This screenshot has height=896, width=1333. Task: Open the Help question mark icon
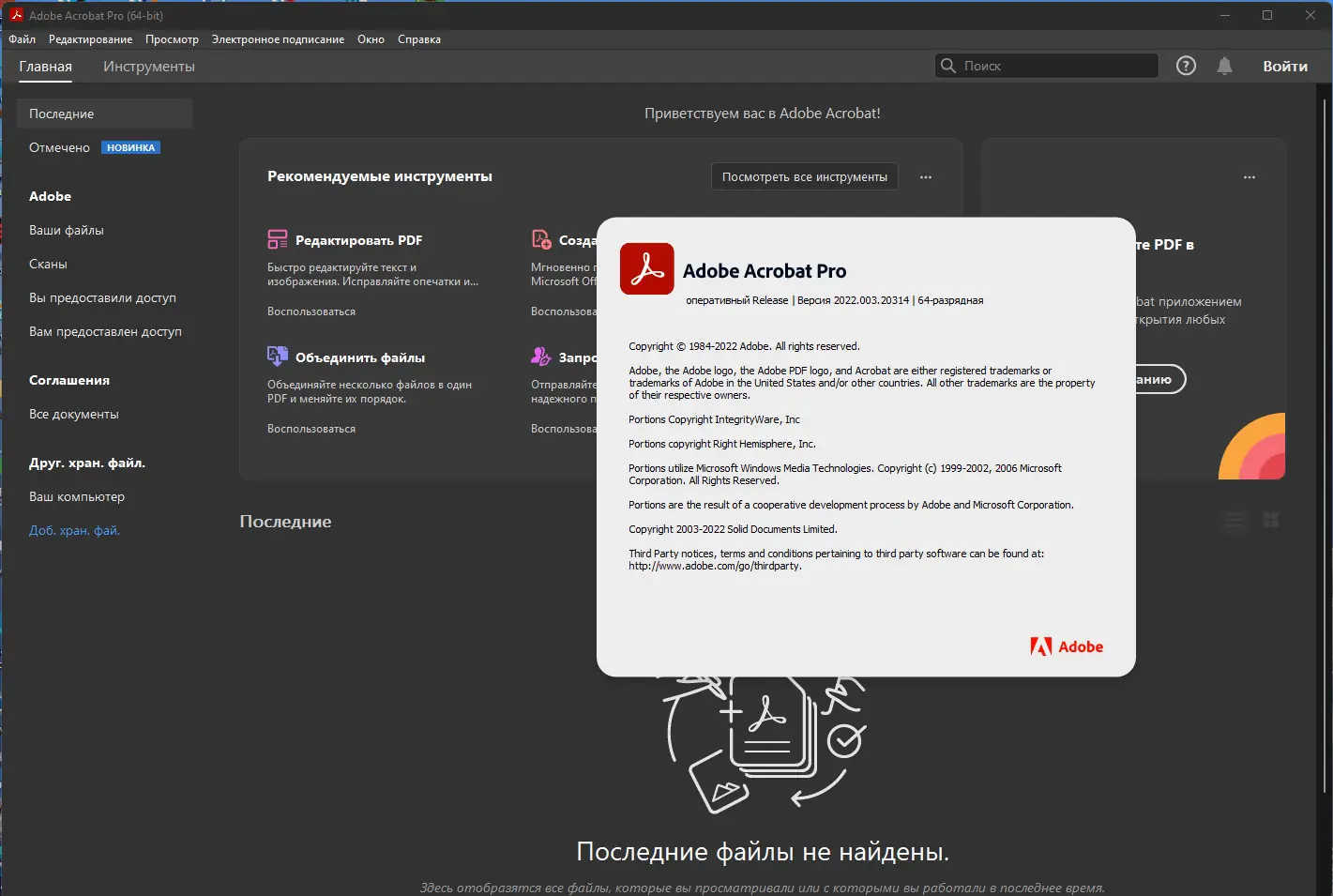coord(1186,66)
